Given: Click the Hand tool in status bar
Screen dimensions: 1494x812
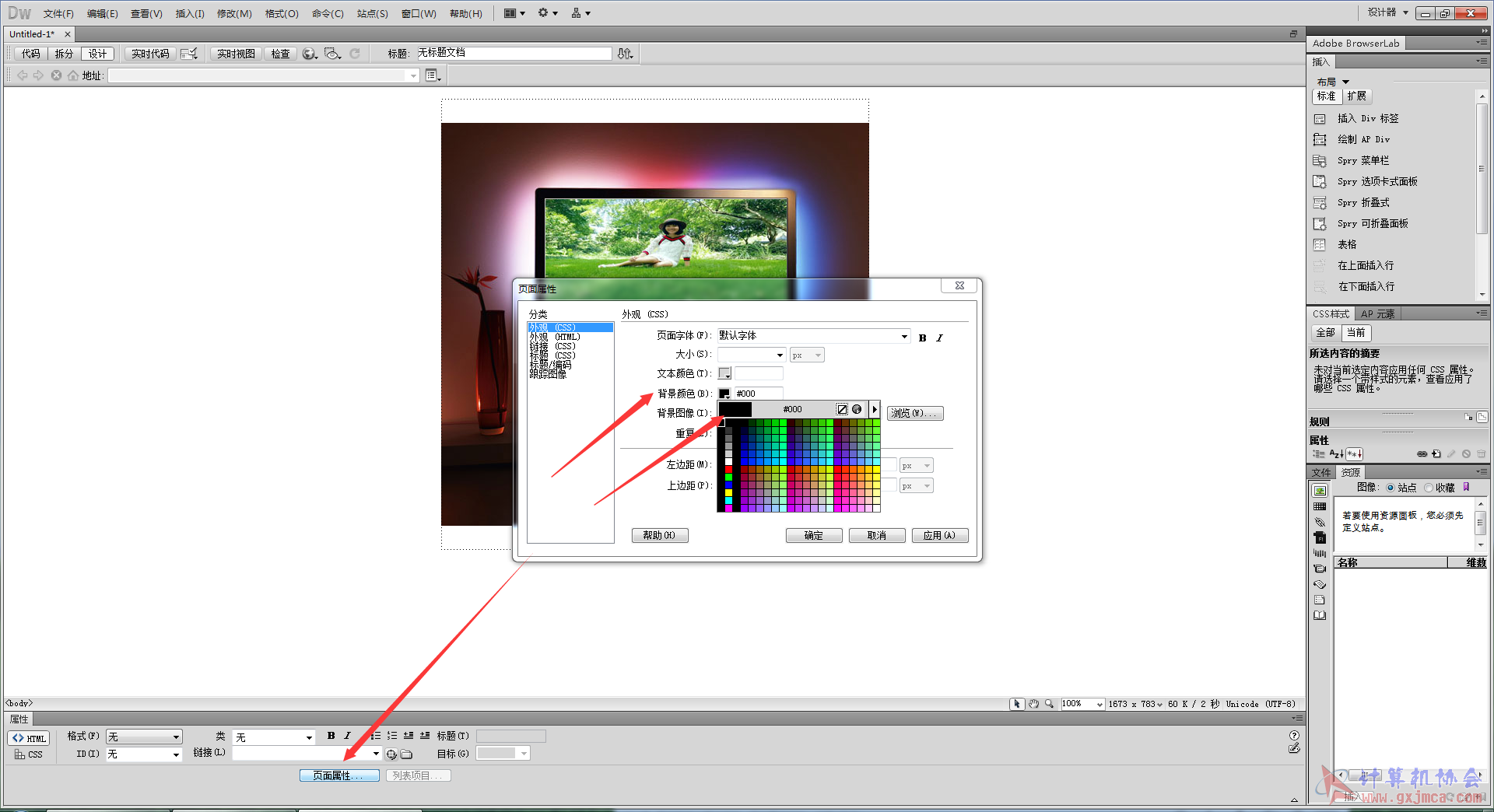Looking at the screenshot, I should [1033, 704].
